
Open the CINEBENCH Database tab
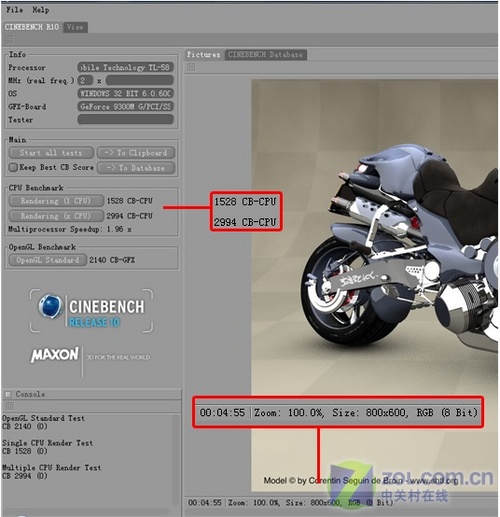click(x=265, y=54)
